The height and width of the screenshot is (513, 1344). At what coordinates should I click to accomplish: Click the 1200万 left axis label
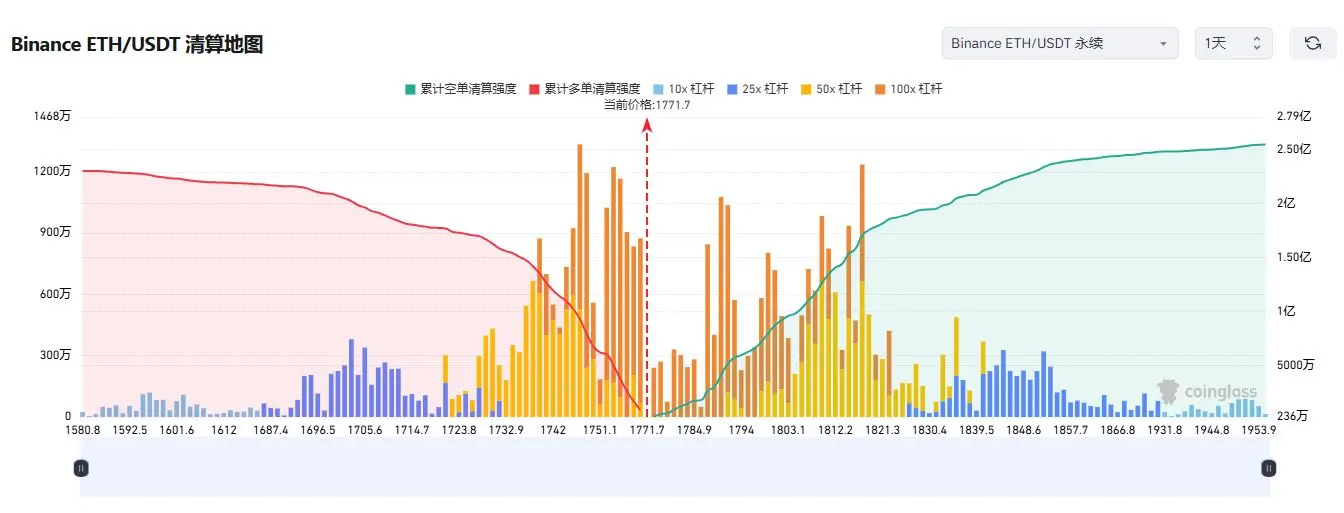click(x=52, y=171)
